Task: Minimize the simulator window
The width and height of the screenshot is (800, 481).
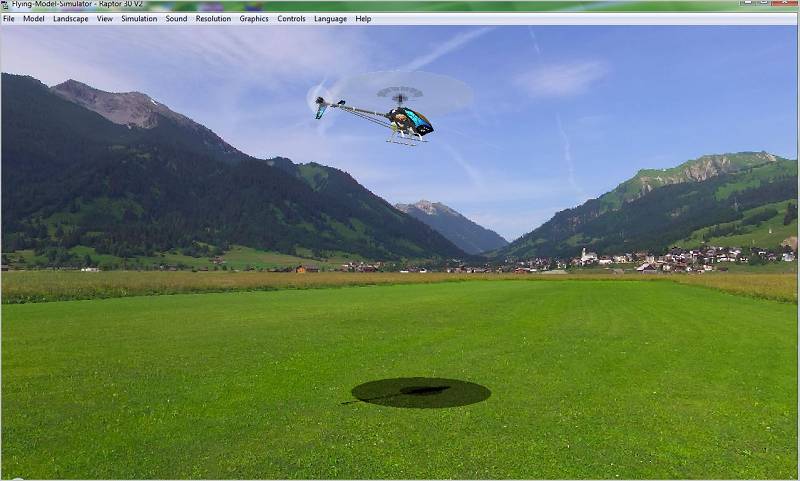Action: coord(748,3)
